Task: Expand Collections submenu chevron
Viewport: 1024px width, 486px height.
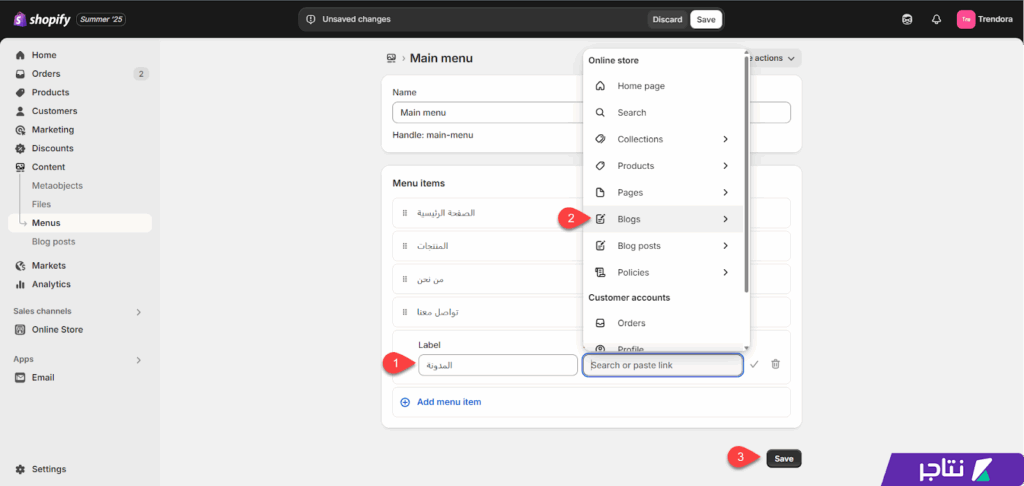Action: [x=726, y=139]
